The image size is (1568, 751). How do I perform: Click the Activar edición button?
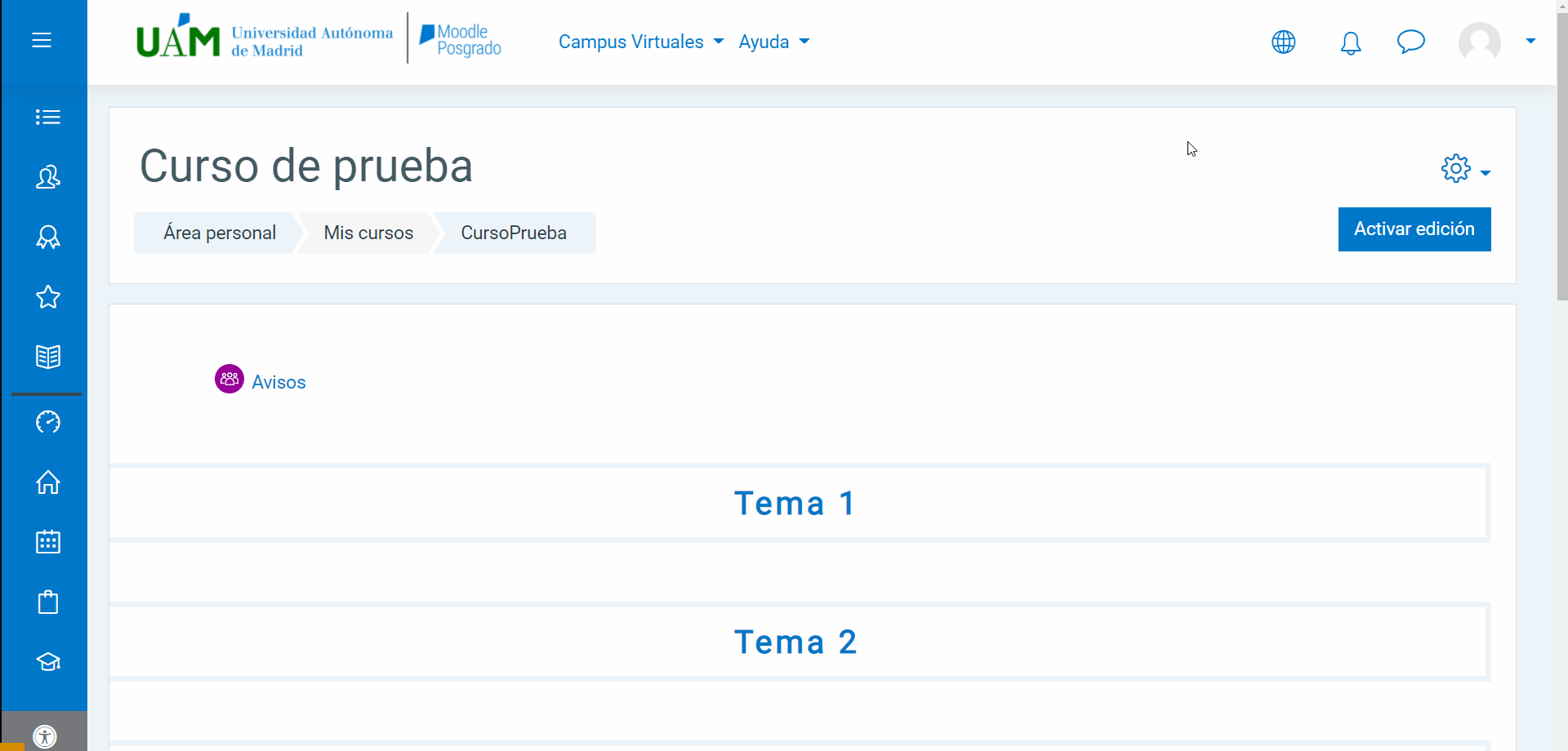(1414, 229)
